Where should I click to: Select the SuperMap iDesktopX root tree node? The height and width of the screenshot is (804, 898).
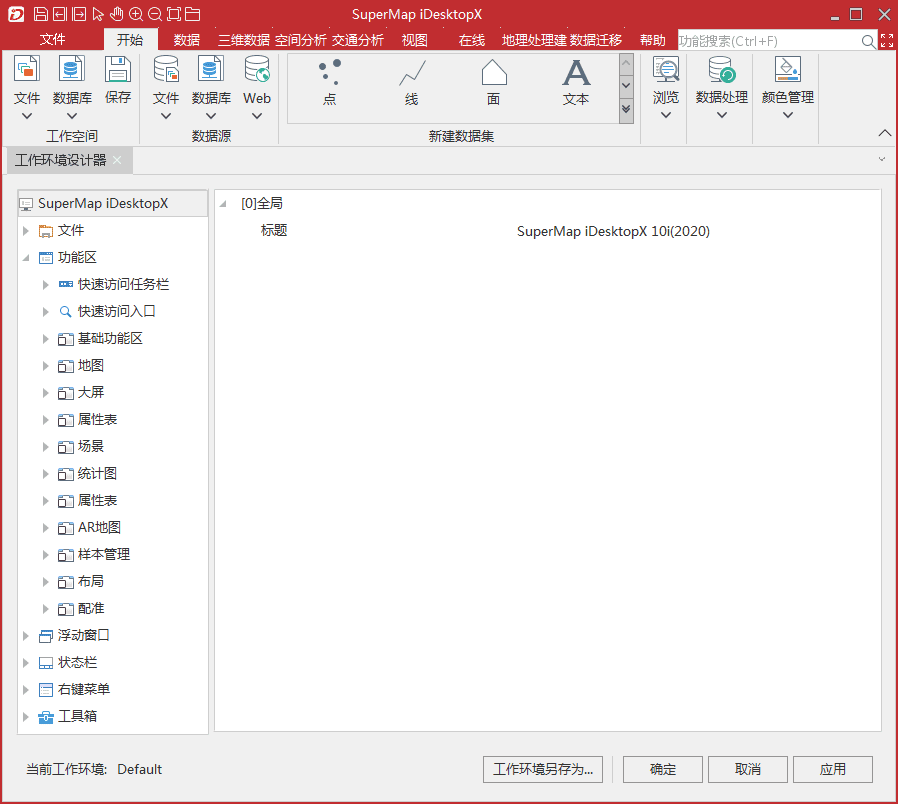112,203
